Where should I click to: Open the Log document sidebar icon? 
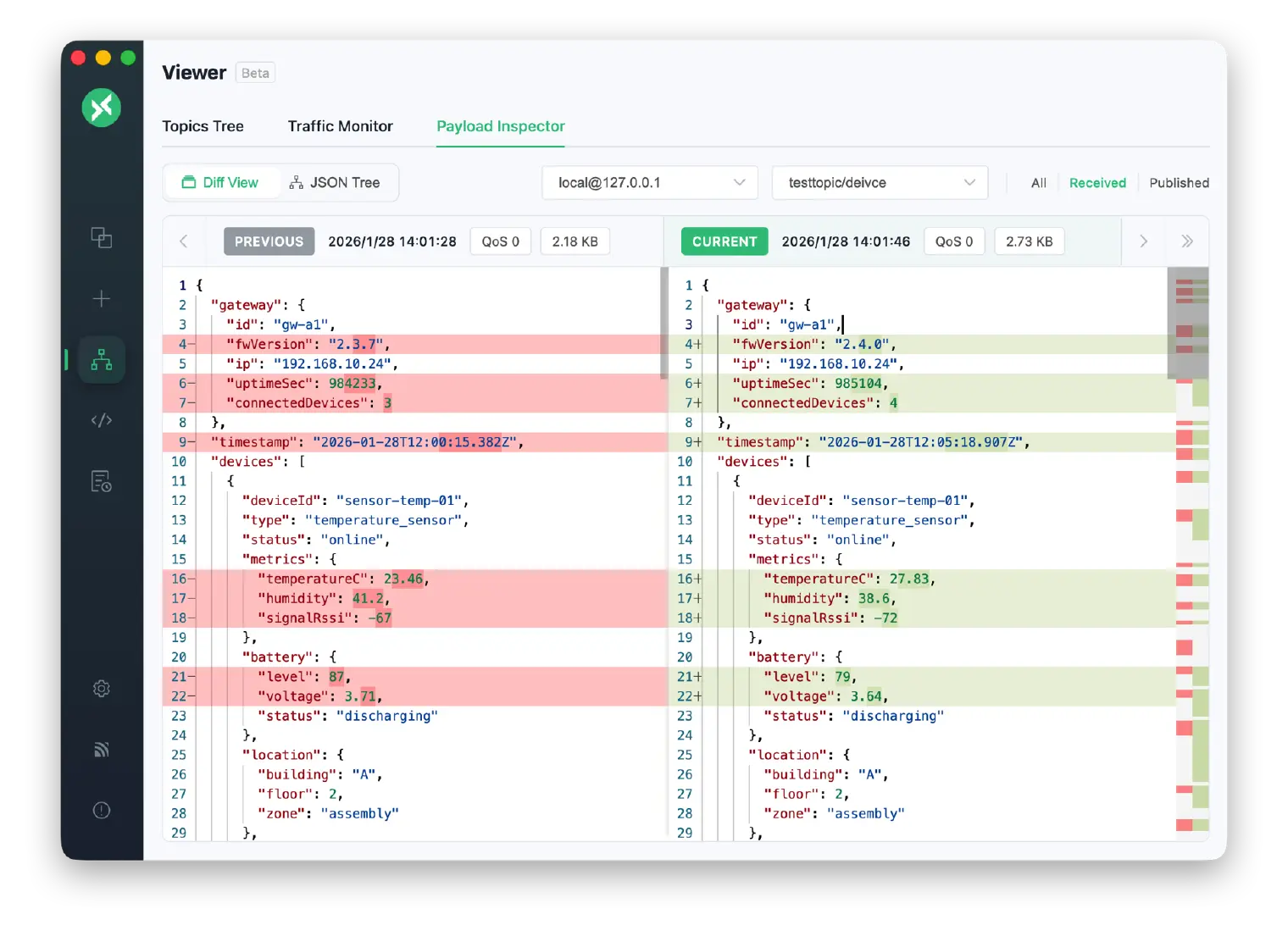101,482
